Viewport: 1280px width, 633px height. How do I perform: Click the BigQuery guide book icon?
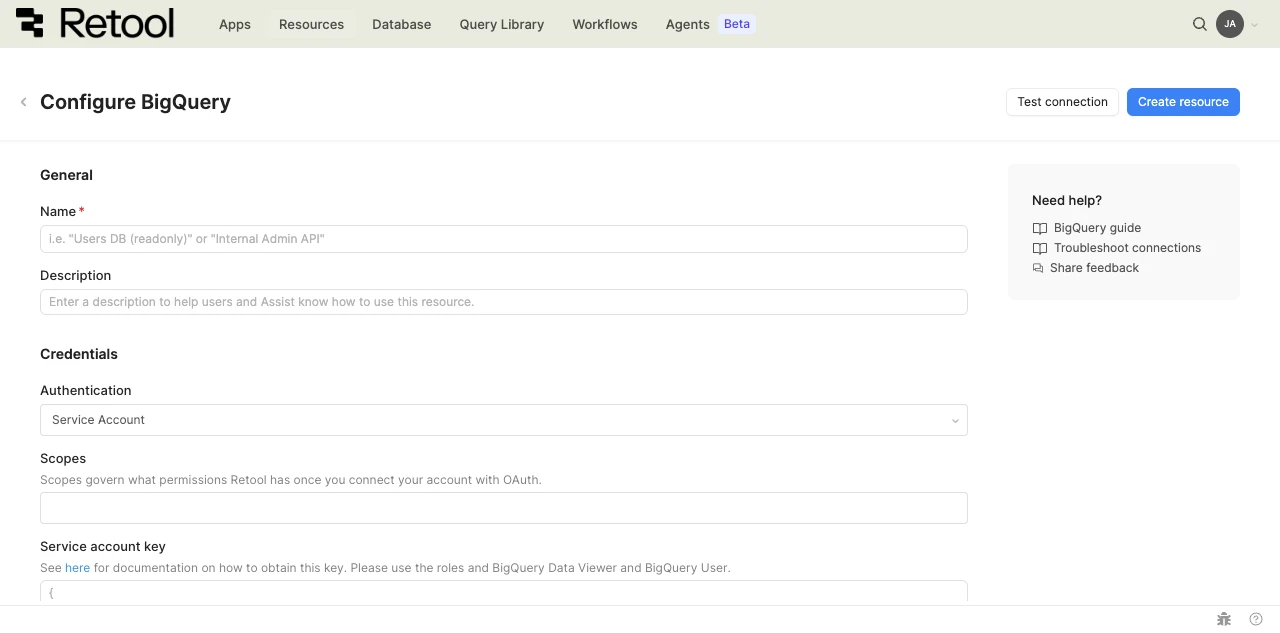click(x=1040, y=228)
